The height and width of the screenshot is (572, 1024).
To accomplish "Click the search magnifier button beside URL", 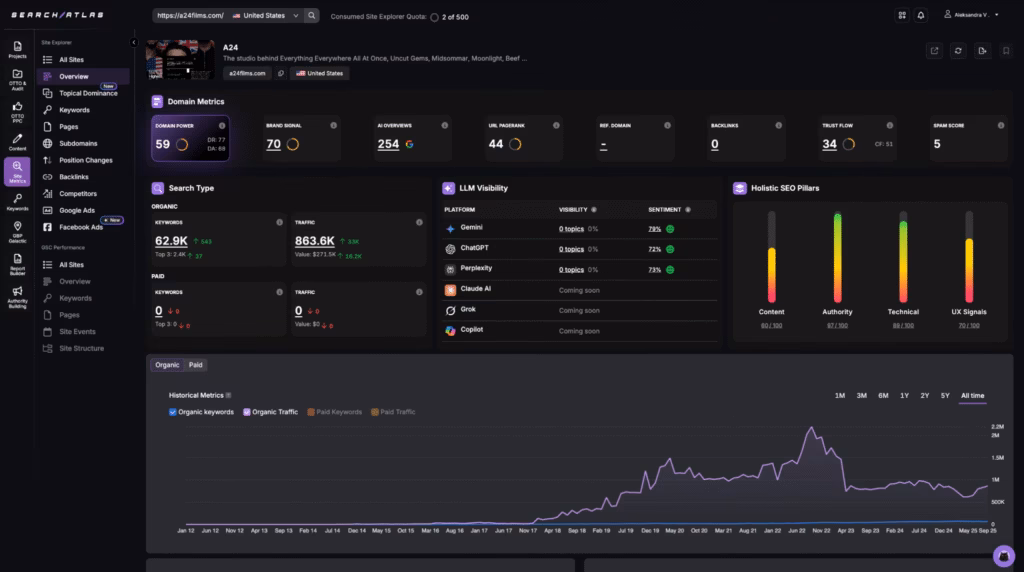I will point(312,15).
